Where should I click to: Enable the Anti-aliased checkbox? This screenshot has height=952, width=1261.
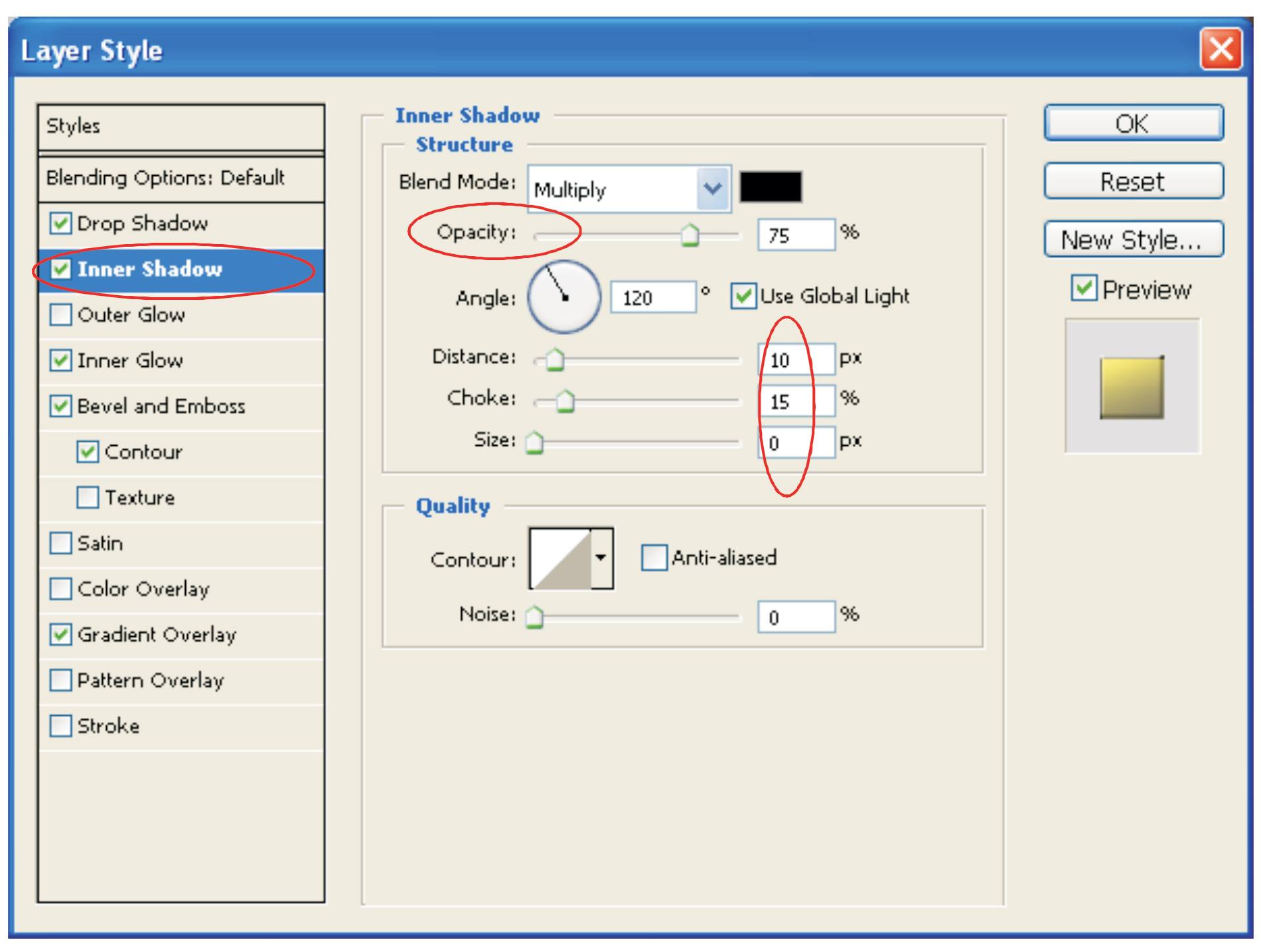point(653,557)
